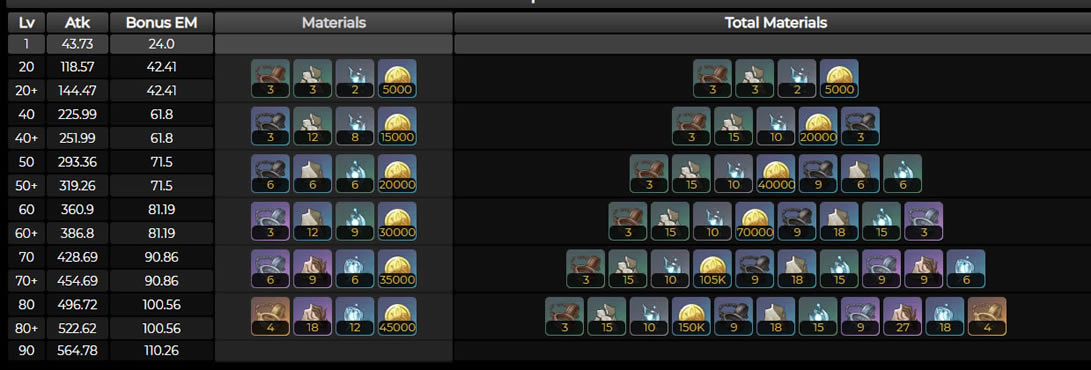Click the 35000 Mora coin icon
This screenshot has width=1091, height=370.
(x=397, y=268)
